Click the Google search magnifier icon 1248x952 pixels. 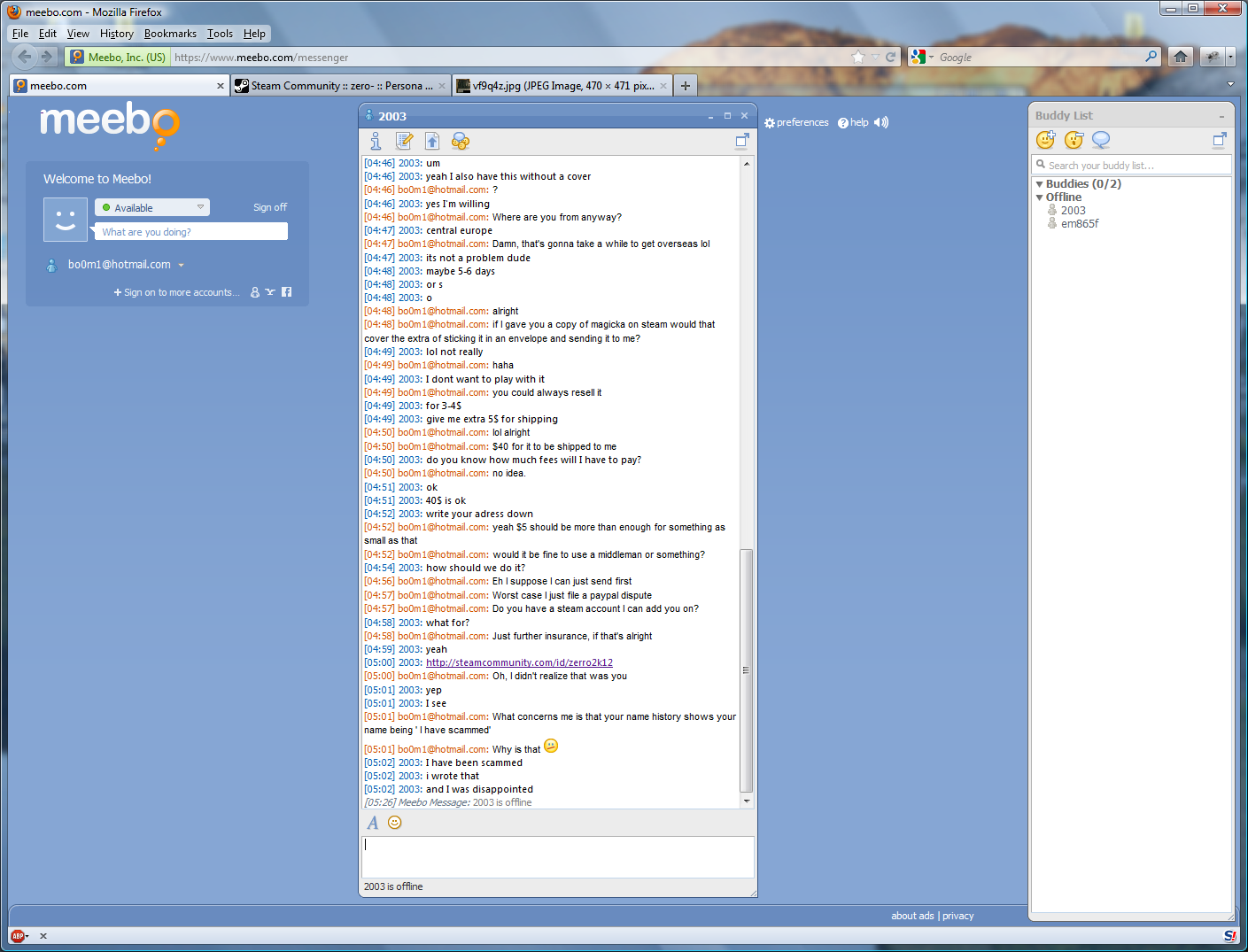click(1151, 57)
